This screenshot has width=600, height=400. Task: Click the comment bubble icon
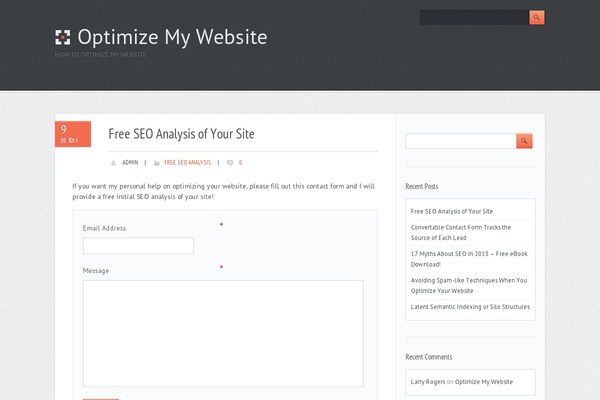[230, 163]
